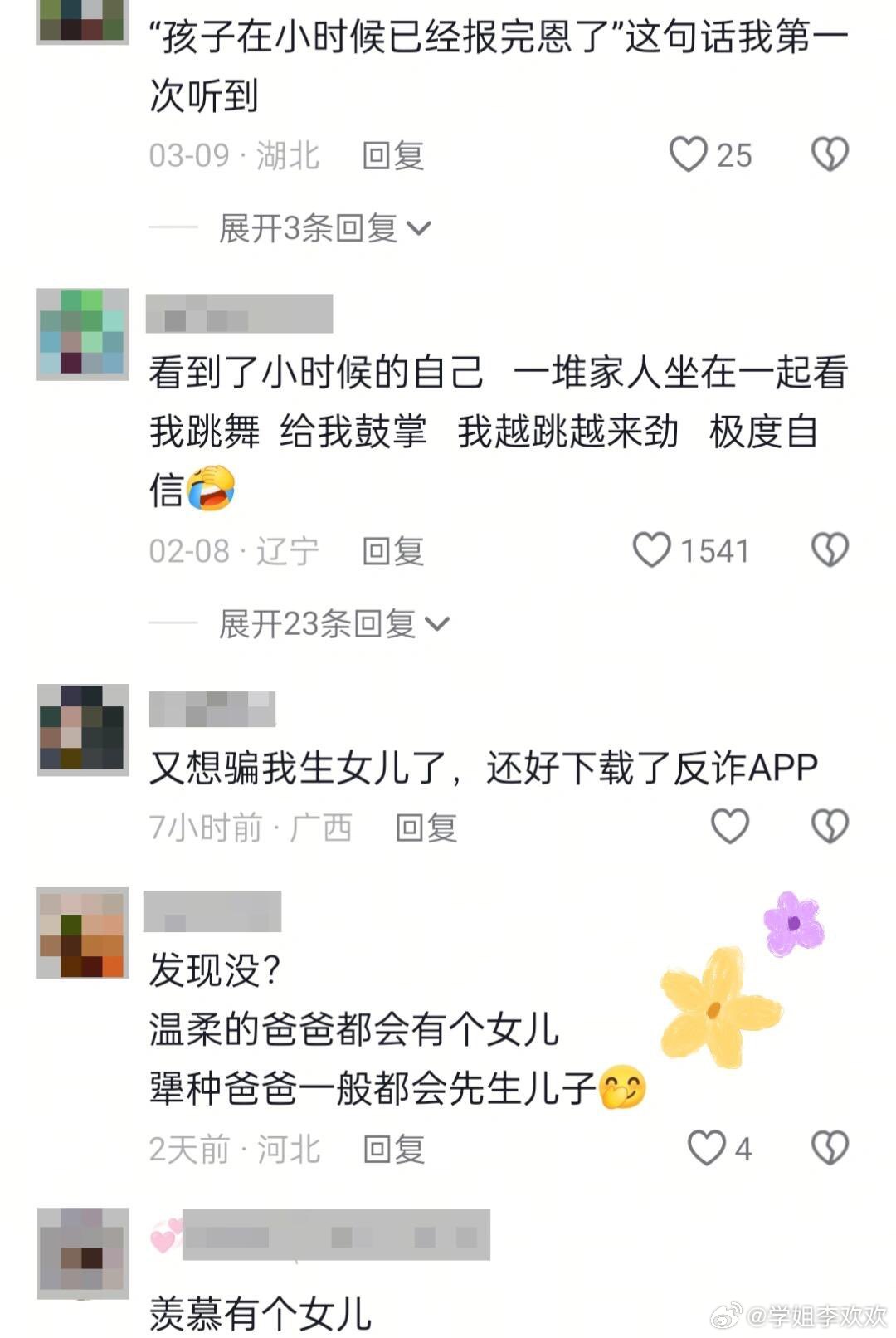Like the Guangxi anti-fraud APP comment
896x1338 pixels.
730,827
